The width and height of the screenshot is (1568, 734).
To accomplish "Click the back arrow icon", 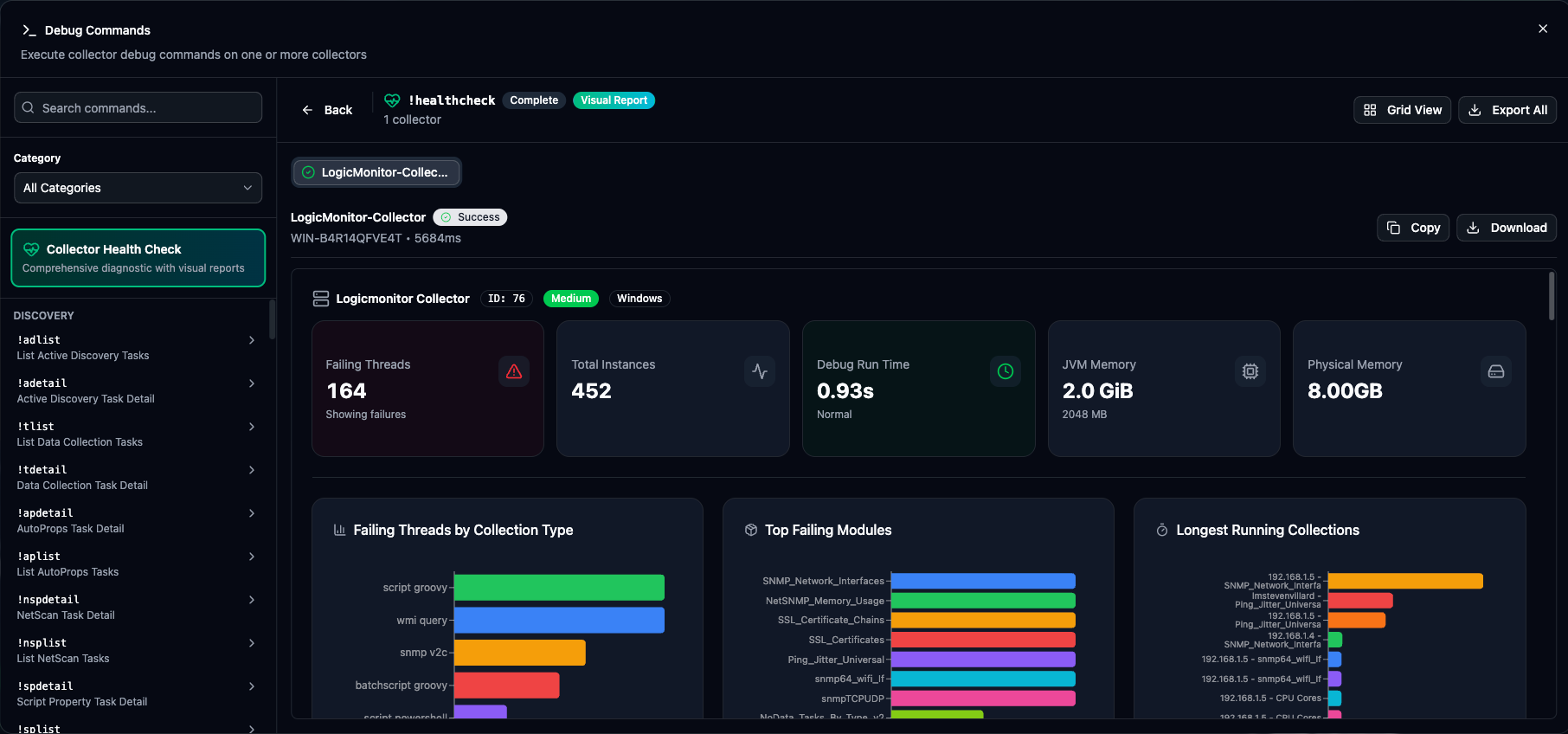I will pyautogui.click(x=307, y=110).
